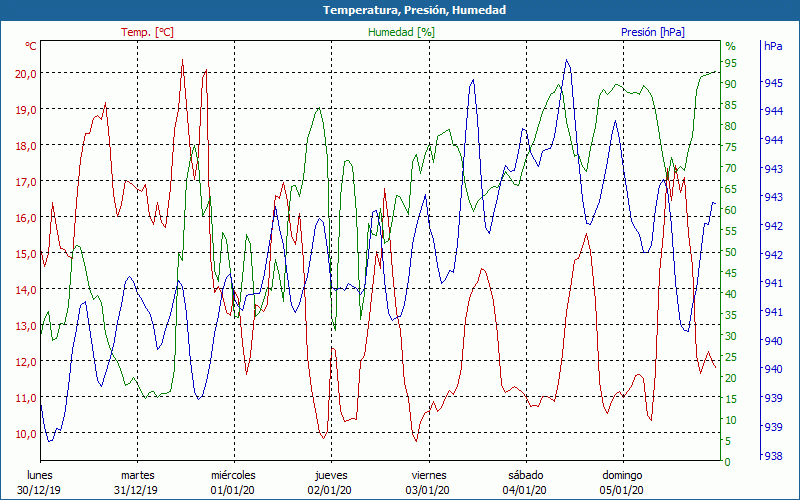Click the chart title "Temperatura, Presión, Humedad"

tap(414, 10)
